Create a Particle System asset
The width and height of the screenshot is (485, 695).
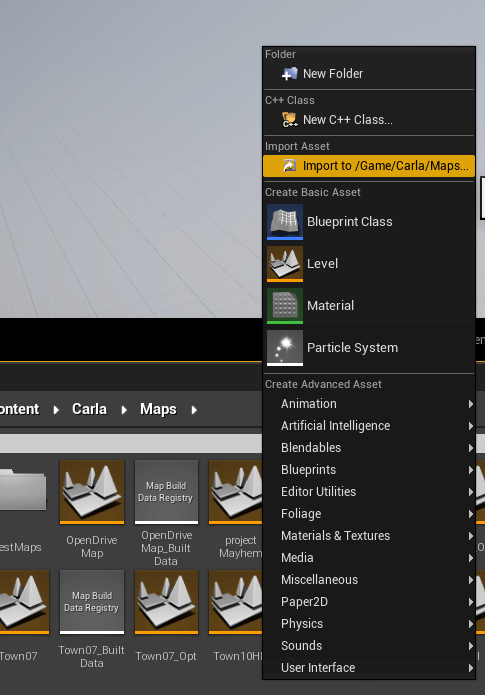point(369,348)
